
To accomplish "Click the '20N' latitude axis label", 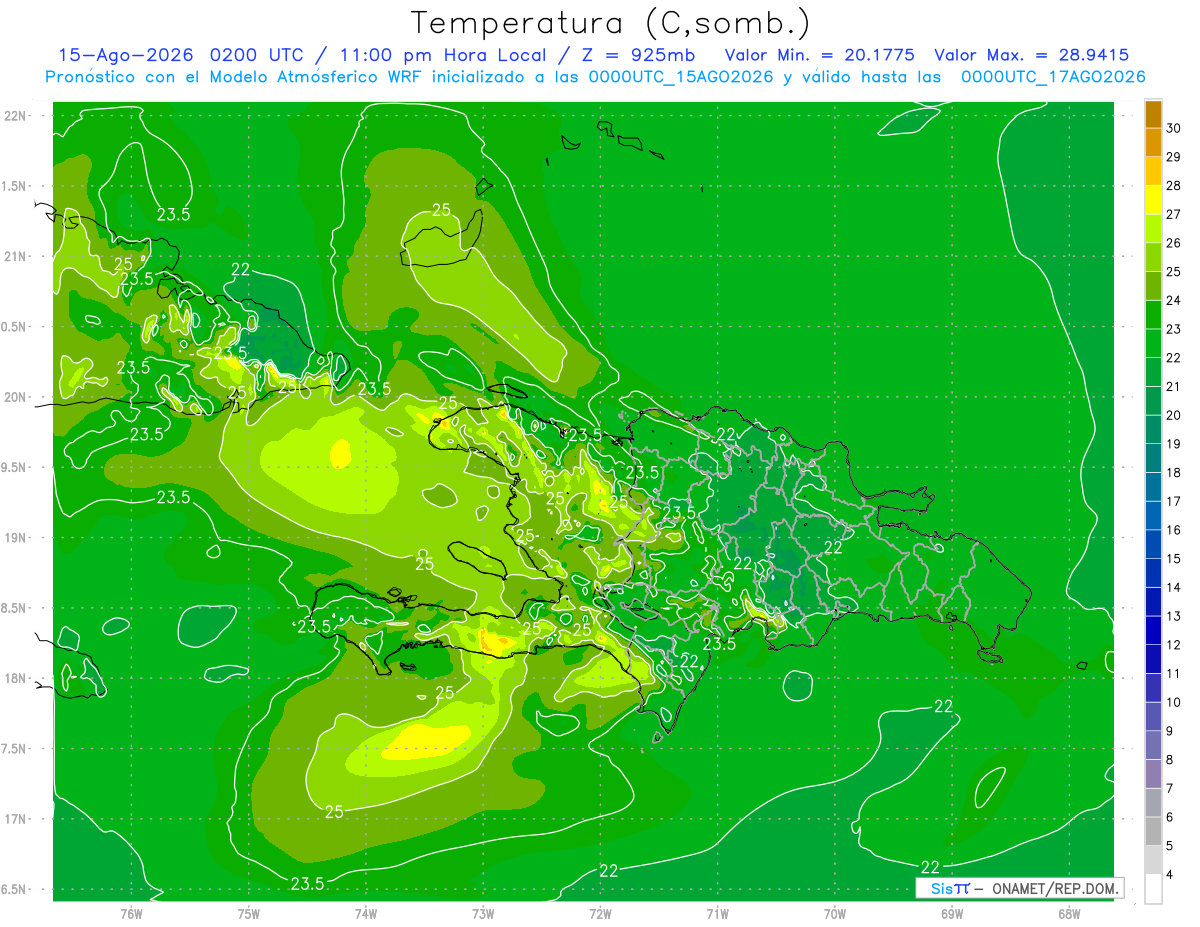I will click(17, 397).
